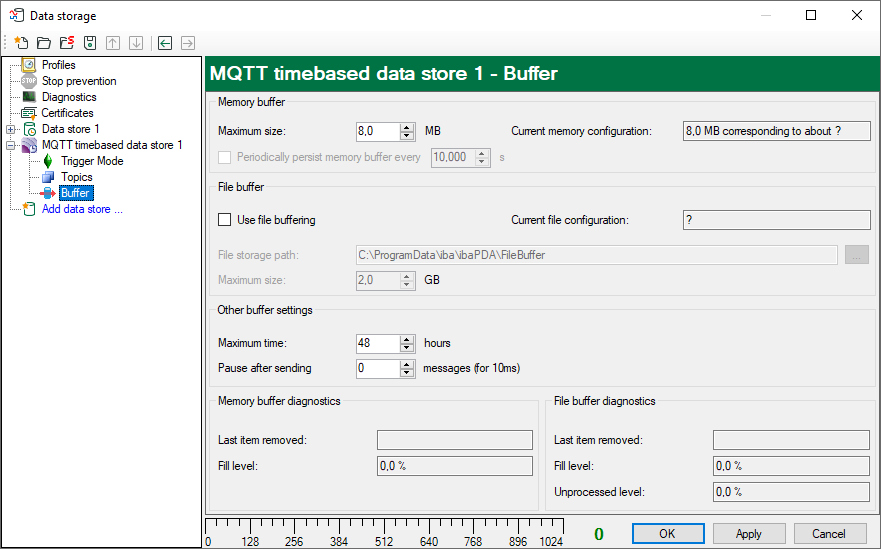The width and height of the screenshot is (881, 549).
Task: Decrease Pause after sending messages count
Action: pyautogui.click(x=407, y=373)
